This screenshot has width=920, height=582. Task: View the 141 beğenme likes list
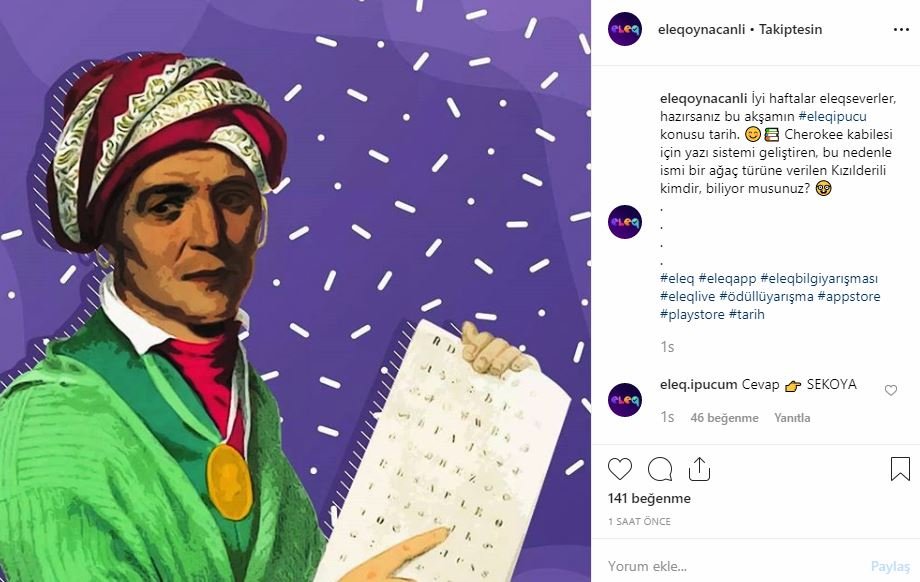pos(650,499)
